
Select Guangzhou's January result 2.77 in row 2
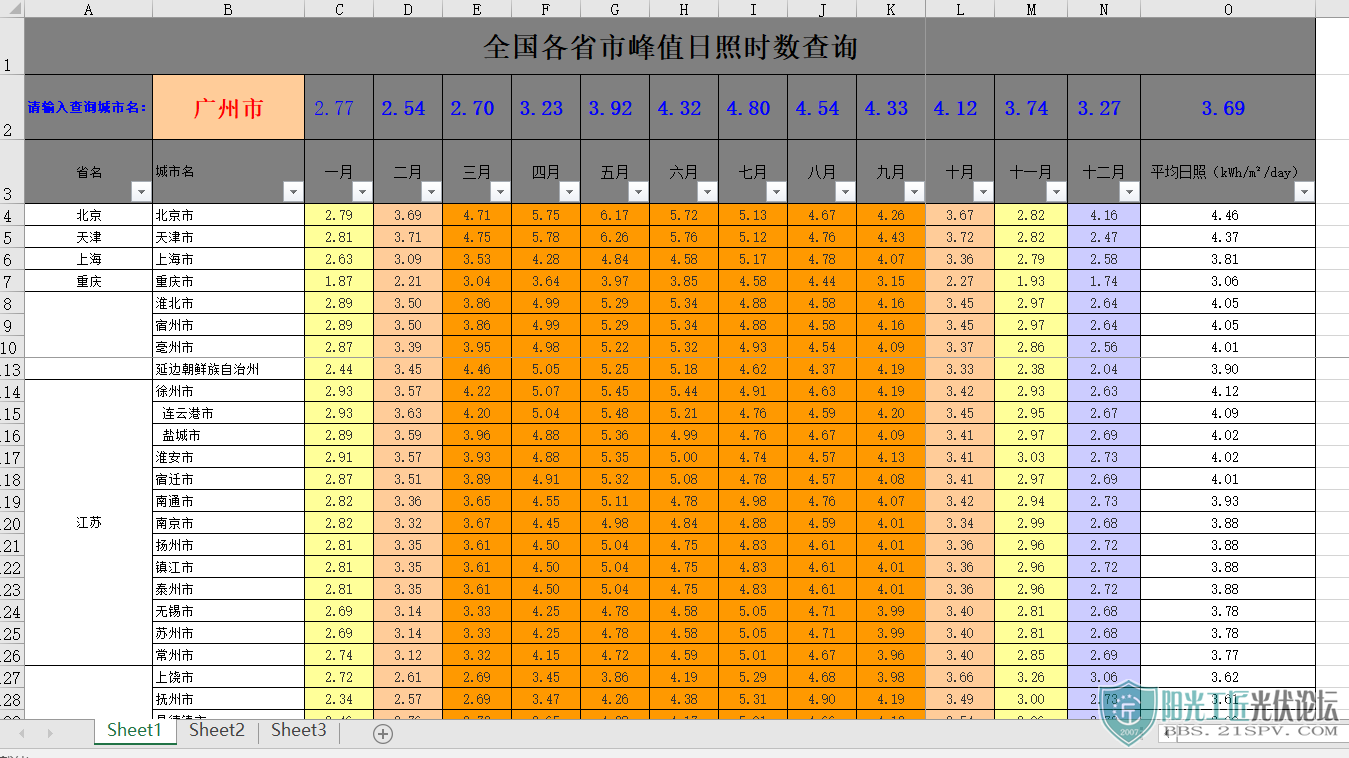click(339, 107)
